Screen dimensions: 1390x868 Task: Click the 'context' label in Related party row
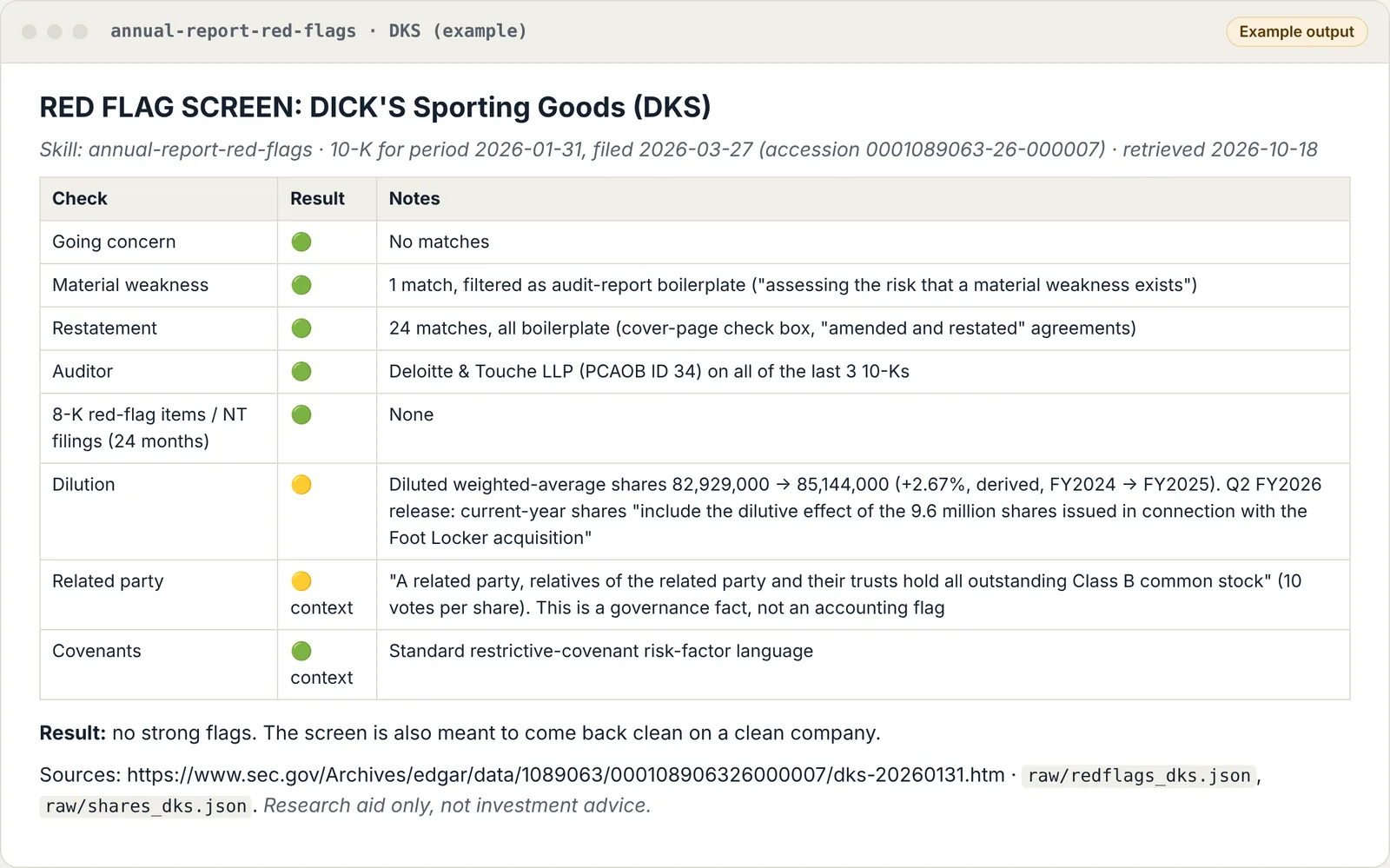tap(321, 608)
